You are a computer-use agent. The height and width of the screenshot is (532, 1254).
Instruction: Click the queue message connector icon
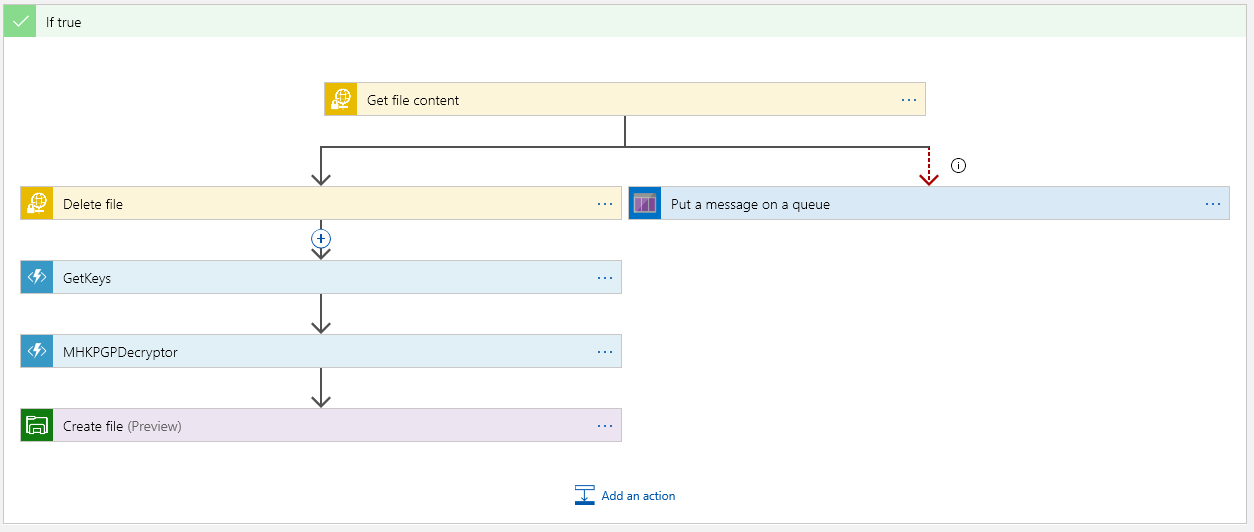pos(645,204)
